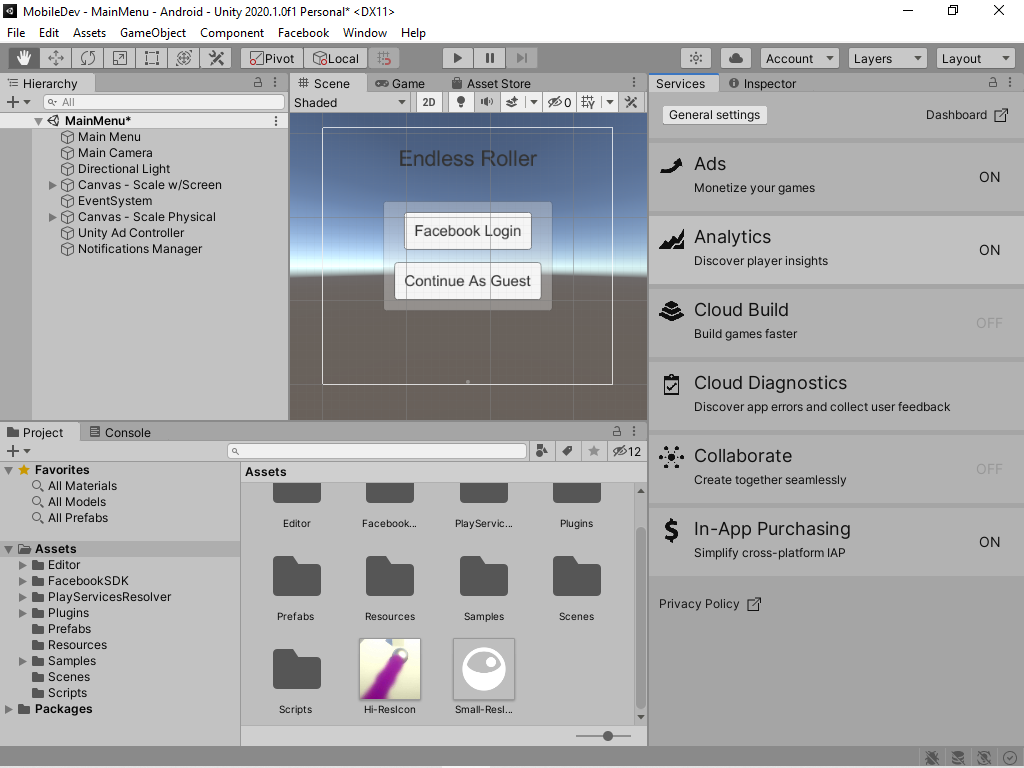Image resolution: width=1024 pixels, height=768 pixels.
Task: Select the Hi-ResIcon thumbnail
Action: click(x=390, y=669)
